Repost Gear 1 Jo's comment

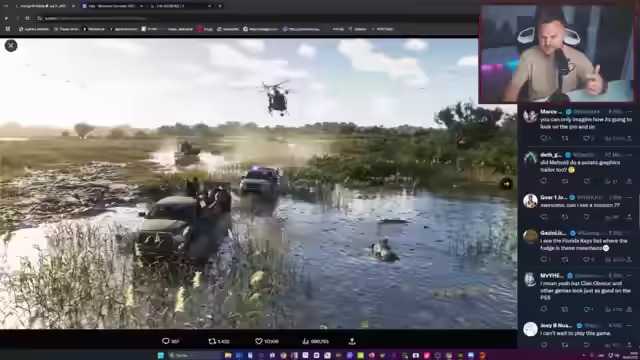pyautogui.click(x=565, y=217)
